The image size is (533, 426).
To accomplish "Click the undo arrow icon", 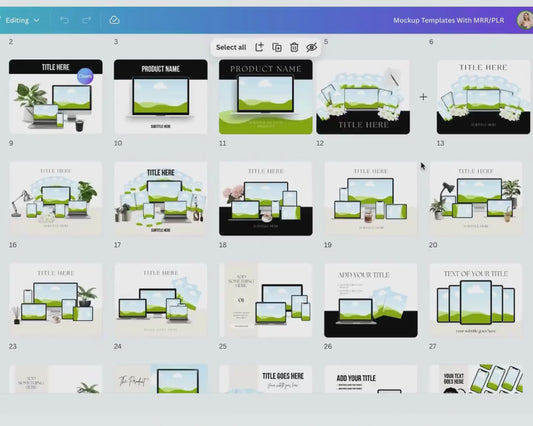I will [64, 20].
